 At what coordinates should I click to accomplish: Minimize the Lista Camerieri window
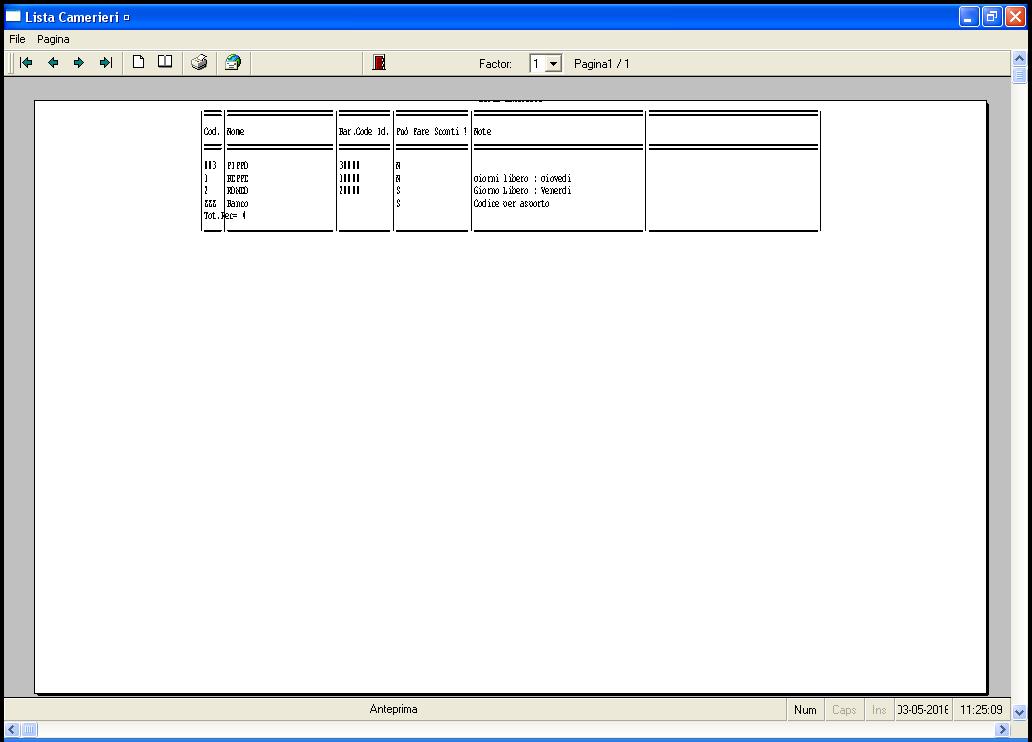(x=969, y=16)
